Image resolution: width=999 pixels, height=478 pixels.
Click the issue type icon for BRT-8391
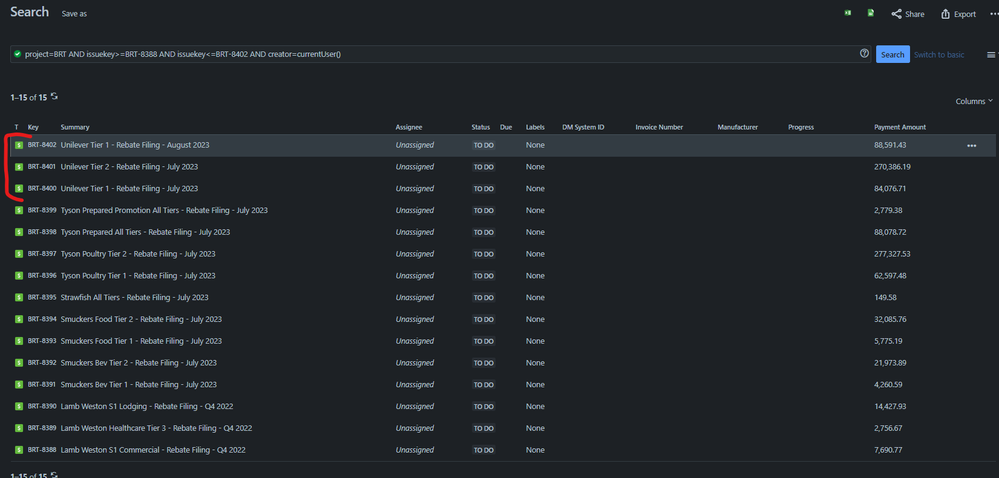click(19, 384)
